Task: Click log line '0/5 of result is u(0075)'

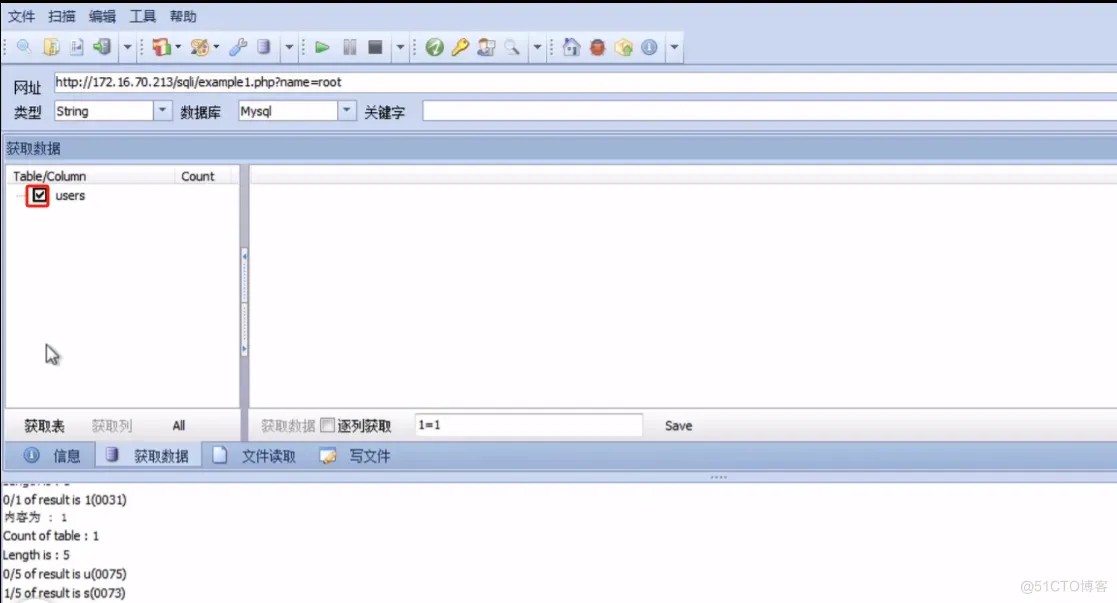Action: tap(64, 574)
